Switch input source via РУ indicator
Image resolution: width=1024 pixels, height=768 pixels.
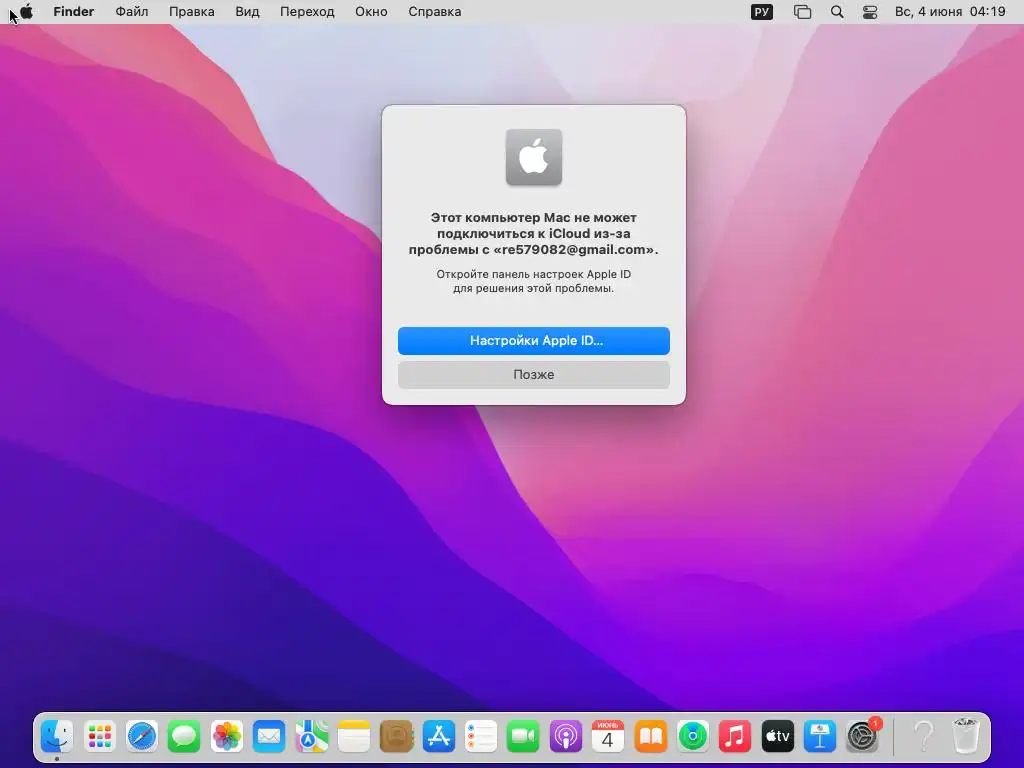(x=761, y=12)
